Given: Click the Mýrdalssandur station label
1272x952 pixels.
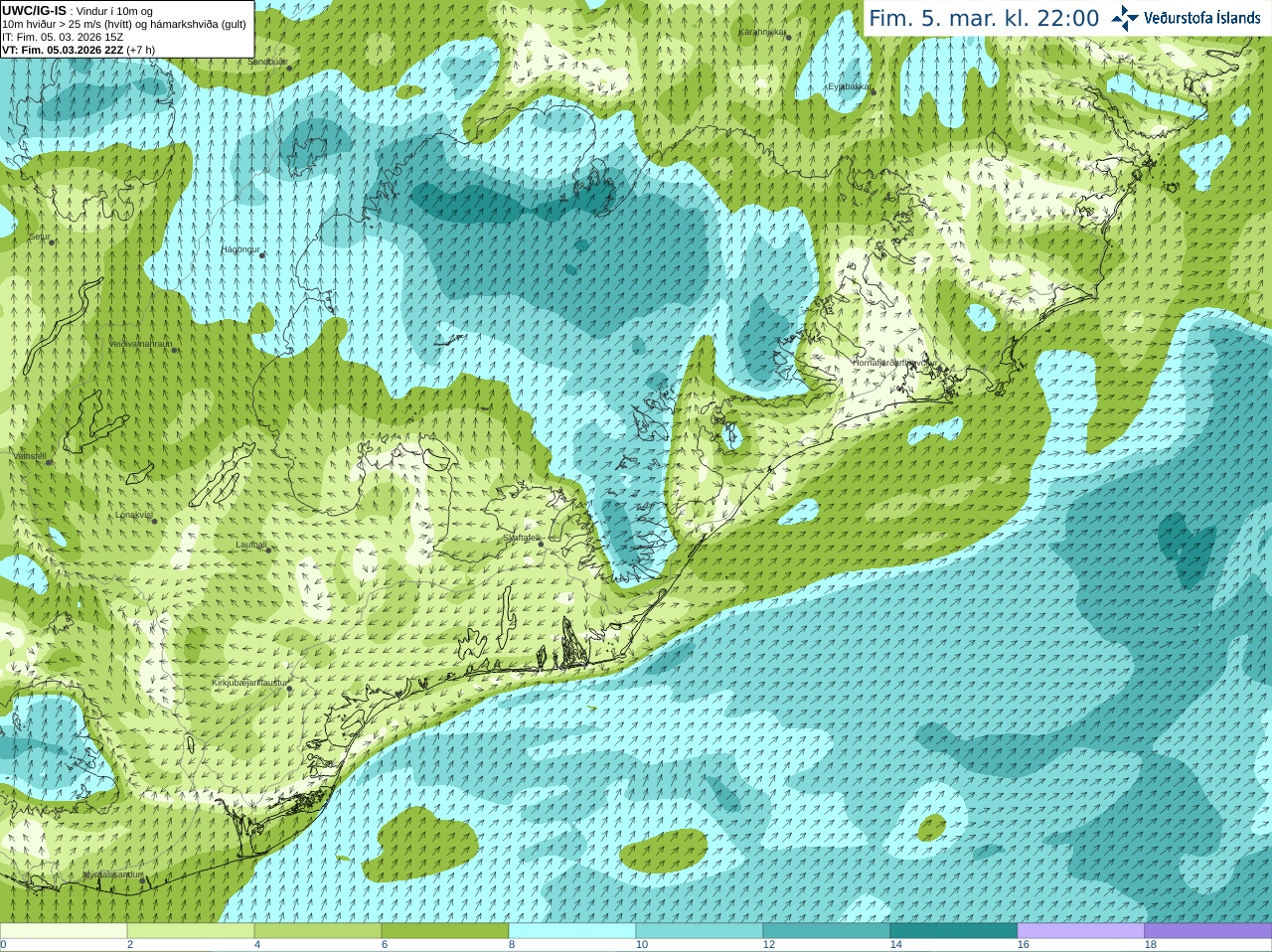Looking at the screenshot, I should 112,874.
